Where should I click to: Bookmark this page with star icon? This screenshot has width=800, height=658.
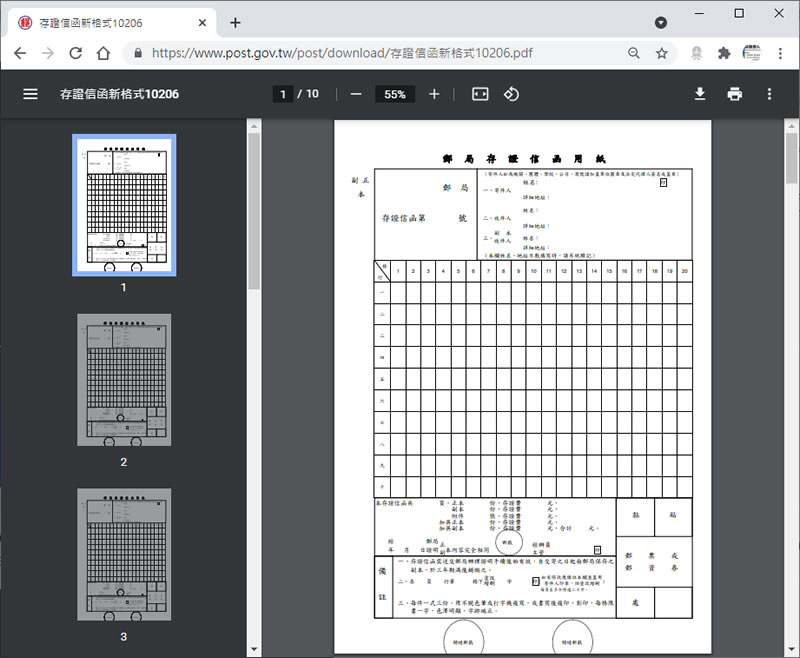(661, 53)
